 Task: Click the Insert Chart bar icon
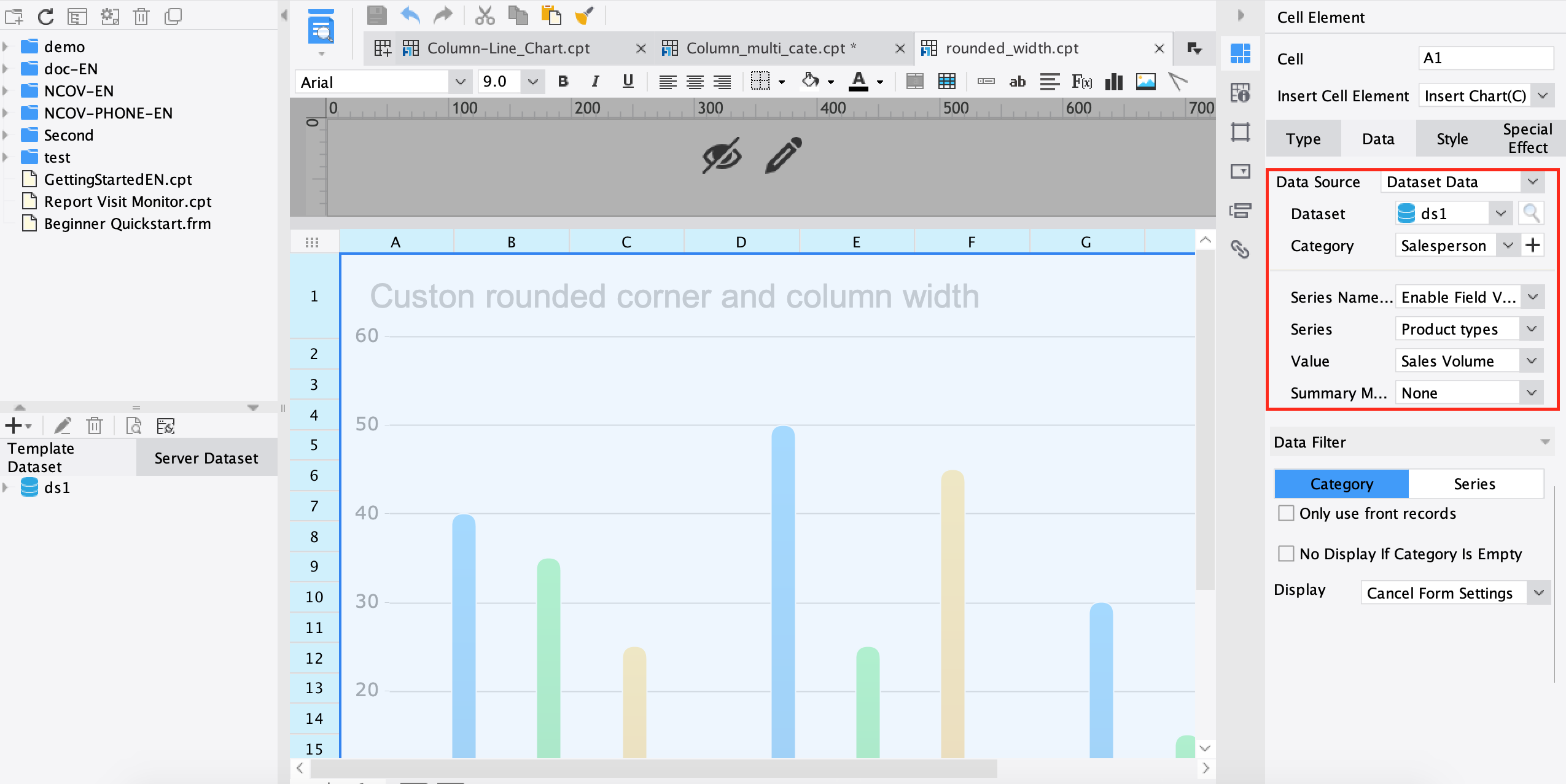(x=1113, y=82)
